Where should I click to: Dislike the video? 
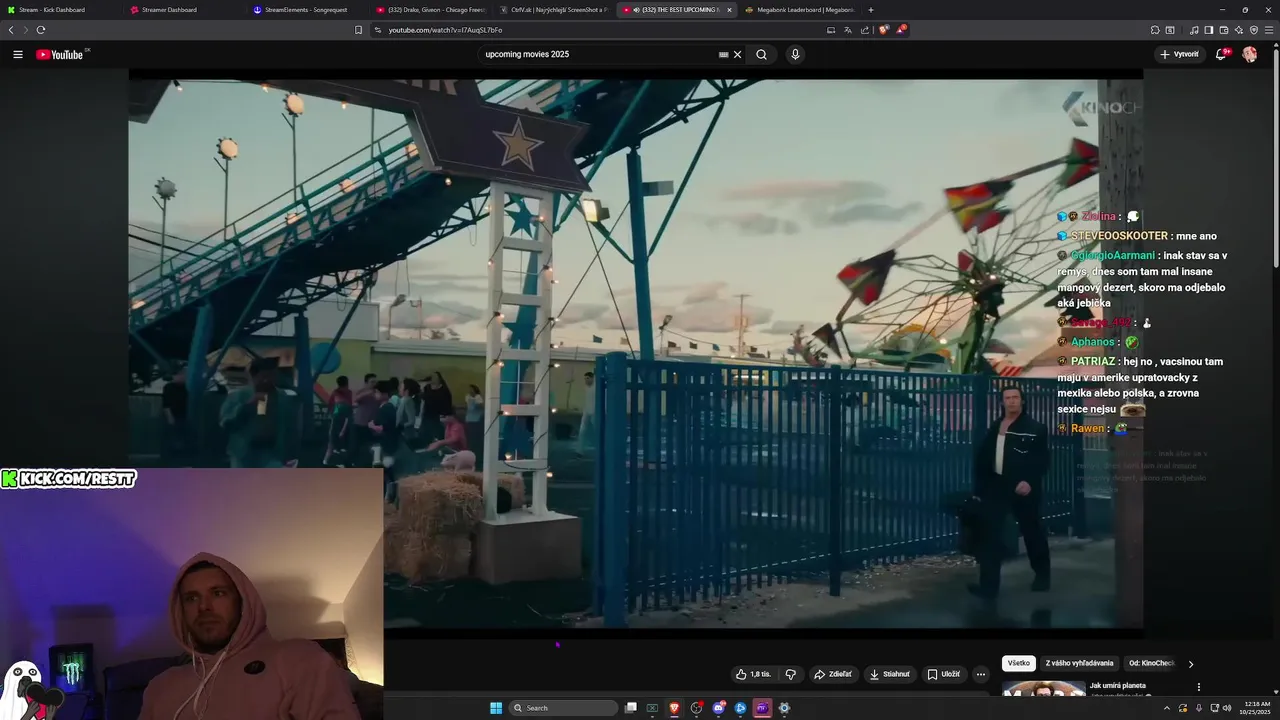790,674
